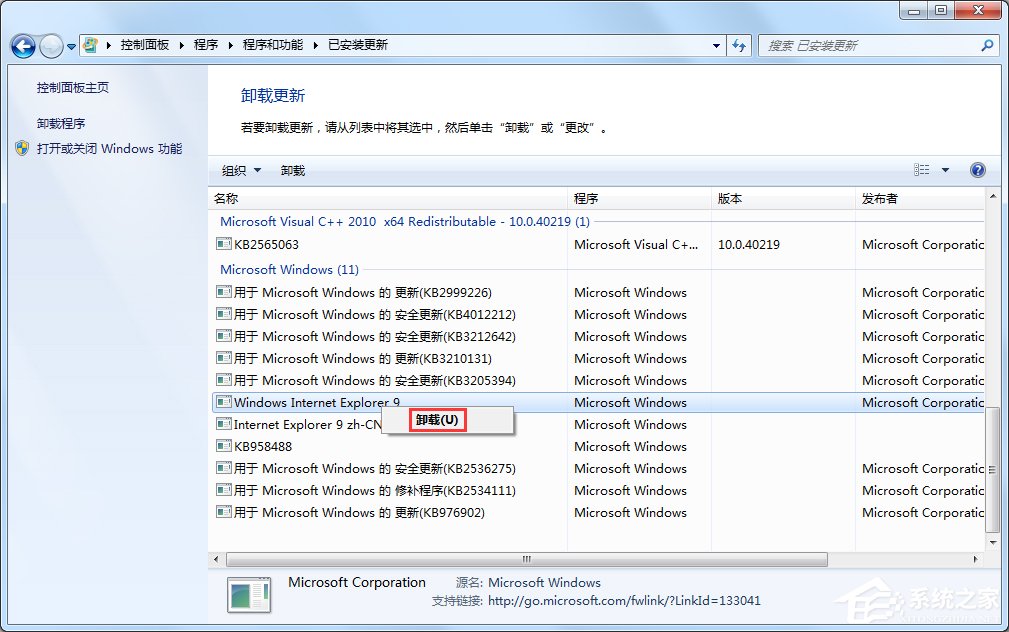
Task: Click the KB958488 update icon
Action: (222, 446)
